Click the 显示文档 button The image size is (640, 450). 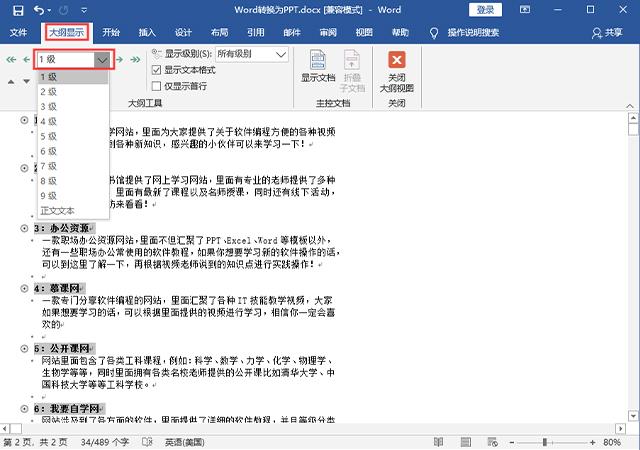[x=318, y=66]
